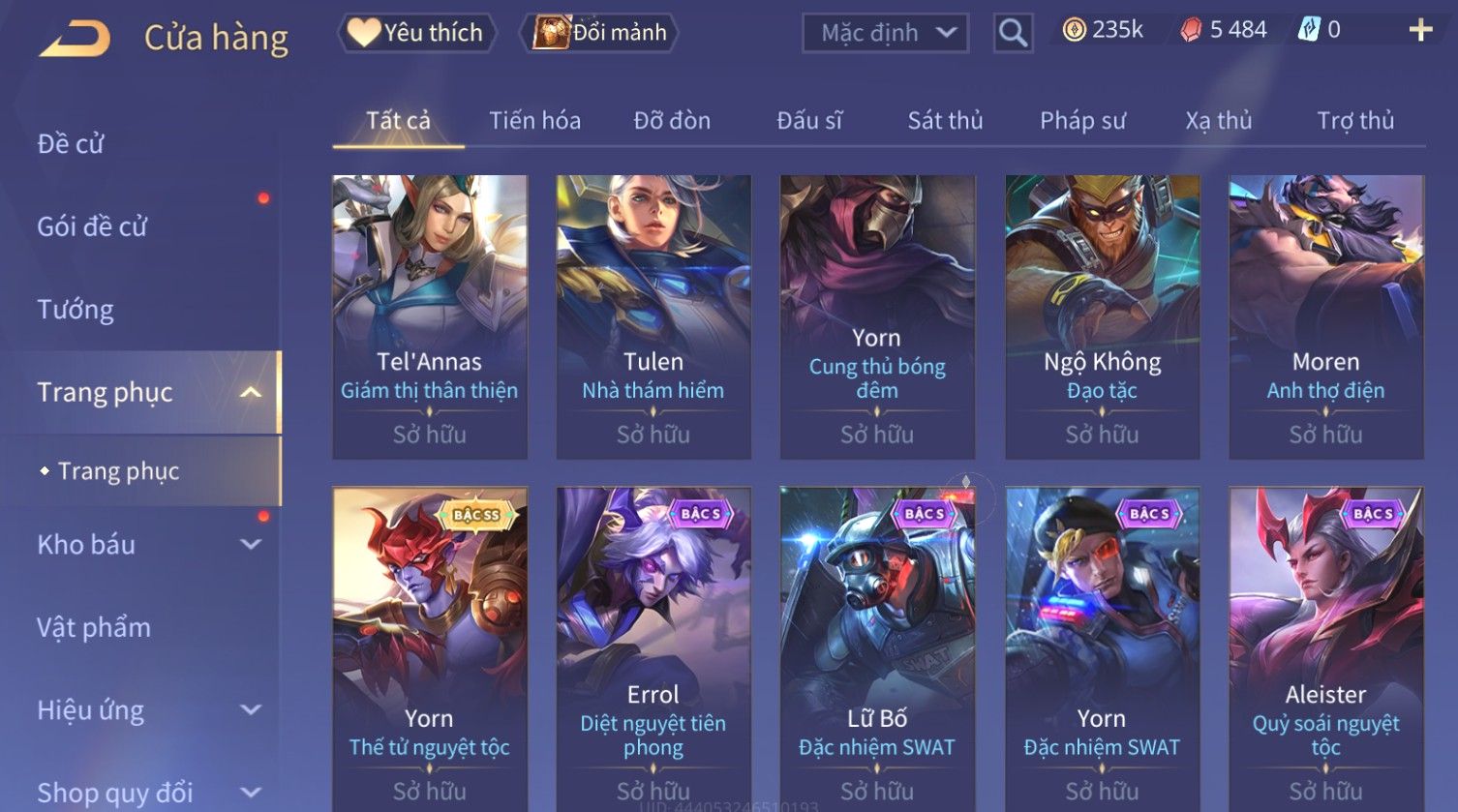The image size is (1458, 812).
Task: Open the search magnifier icon
Action: click(x=1013, y=33)
